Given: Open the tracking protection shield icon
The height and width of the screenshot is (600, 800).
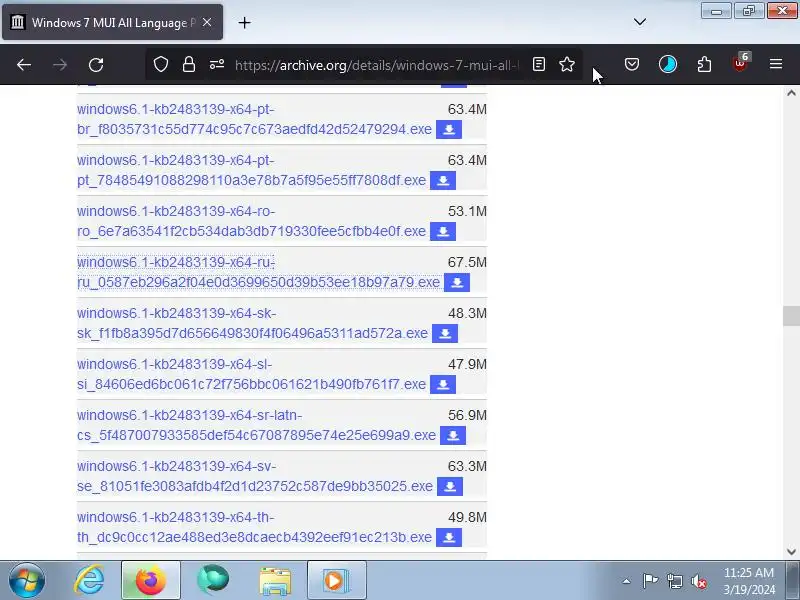Looking at the screenshot, I should [161, 64].
